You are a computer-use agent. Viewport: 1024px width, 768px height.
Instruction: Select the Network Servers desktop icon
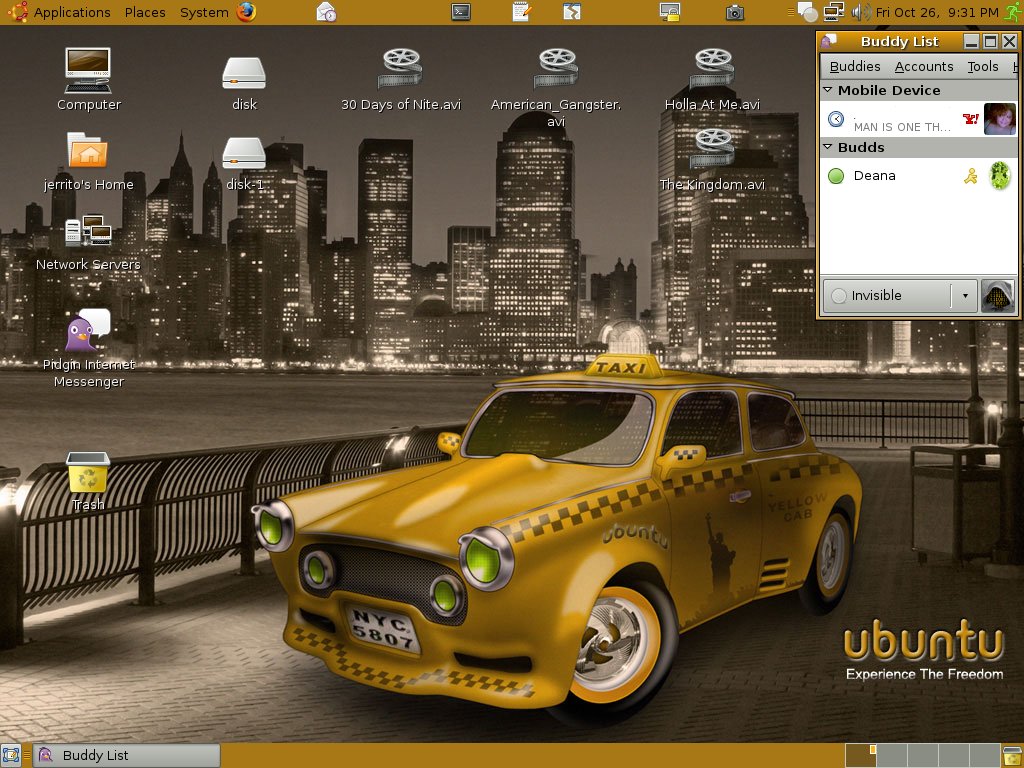(x=88, y=242)
